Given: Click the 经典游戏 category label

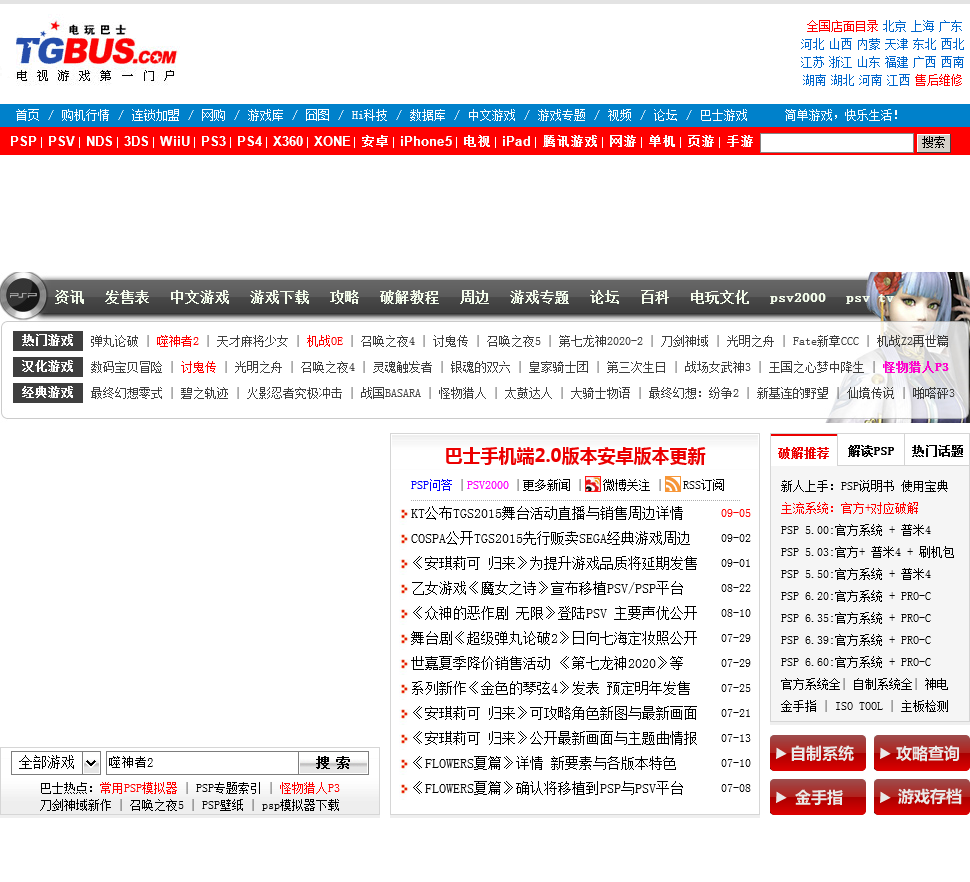Looking at the screenshot, I should coord(48,393).
